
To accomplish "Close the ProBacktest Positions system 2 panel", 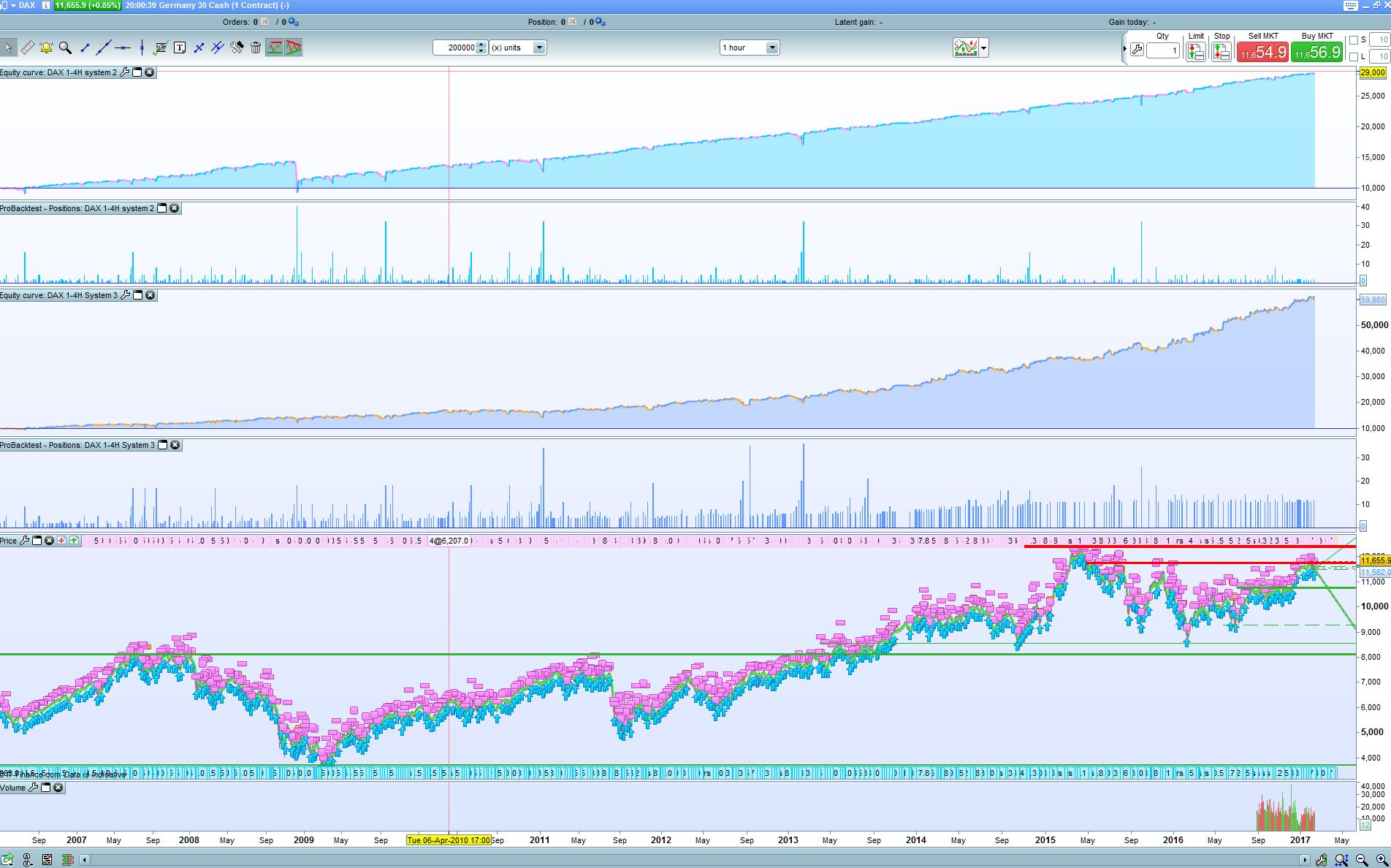I will 174,208.
